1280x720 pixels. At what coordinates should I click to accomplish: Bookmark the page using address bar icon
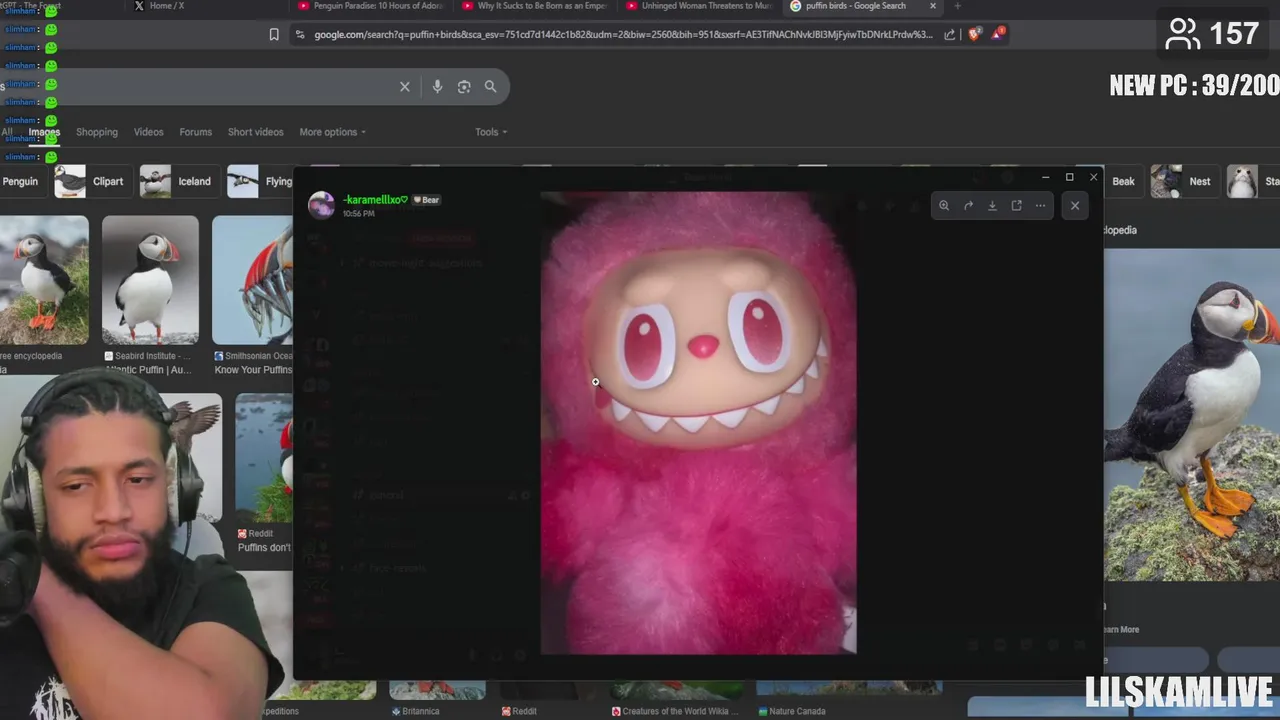click(x=274, y=34)
